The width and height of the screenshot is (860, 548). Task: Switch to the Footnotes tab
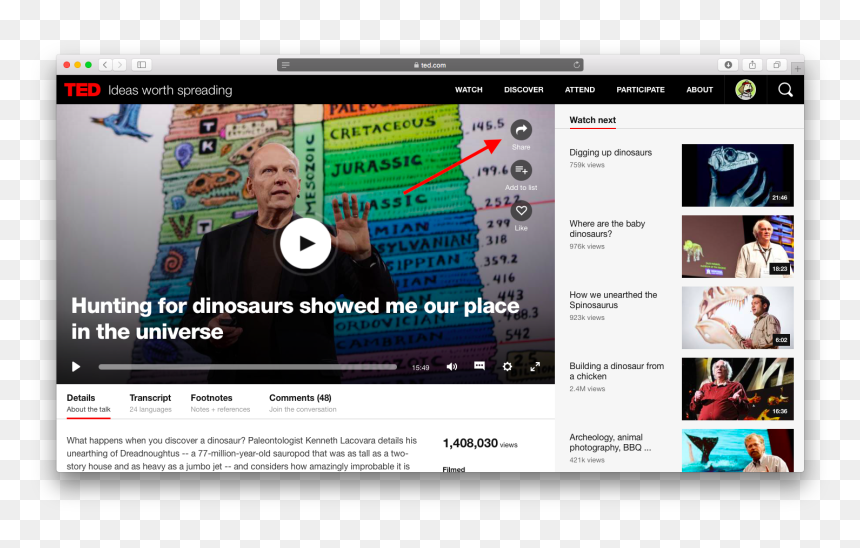(220, 403)
